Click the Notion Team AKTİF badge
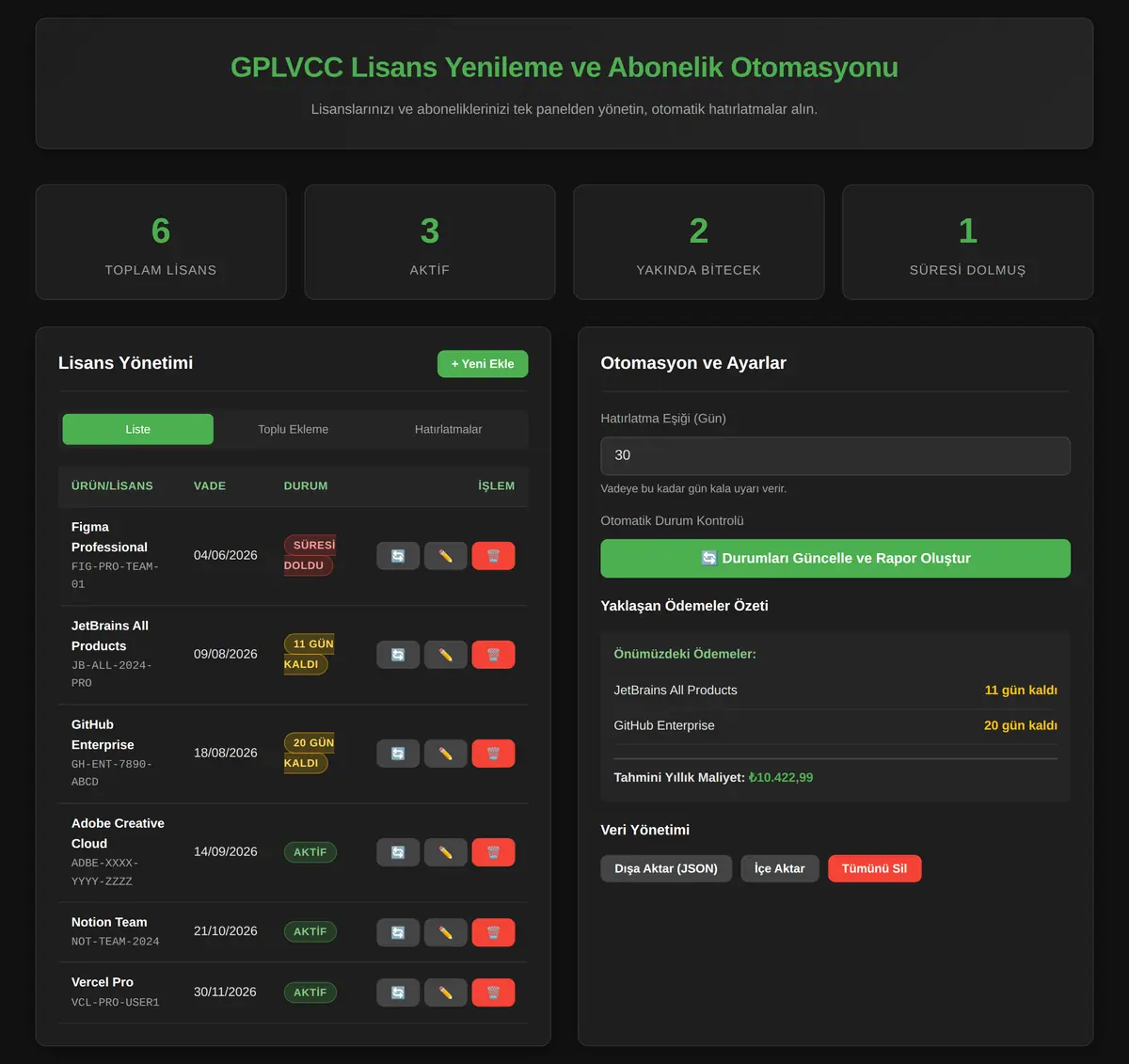1129x1064 pixels. (x=310, y=931)
